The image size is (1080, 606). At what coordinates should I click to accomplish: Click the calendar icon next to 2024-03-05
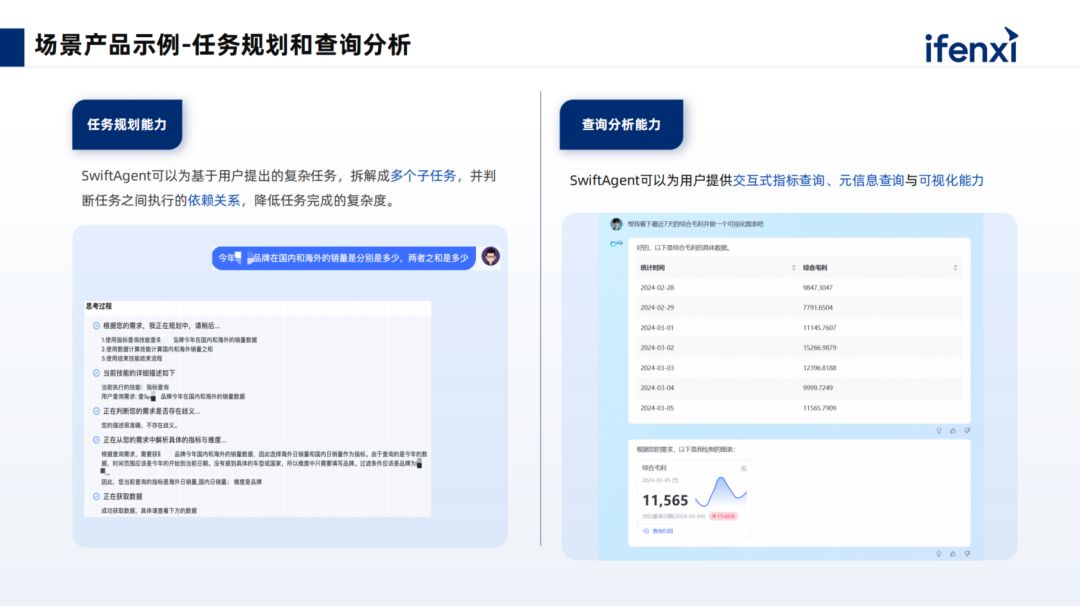(675, 480)
